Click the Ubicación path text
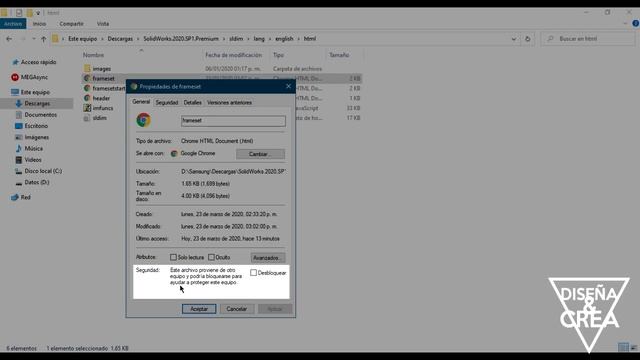 point(233,171)
